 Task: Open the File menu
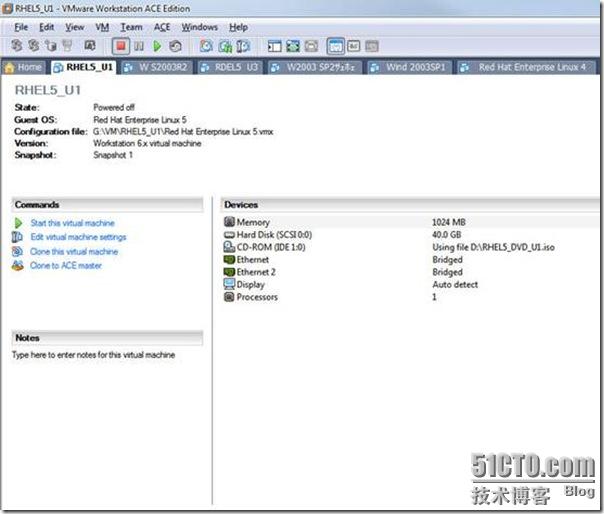(x=21, y=27)
